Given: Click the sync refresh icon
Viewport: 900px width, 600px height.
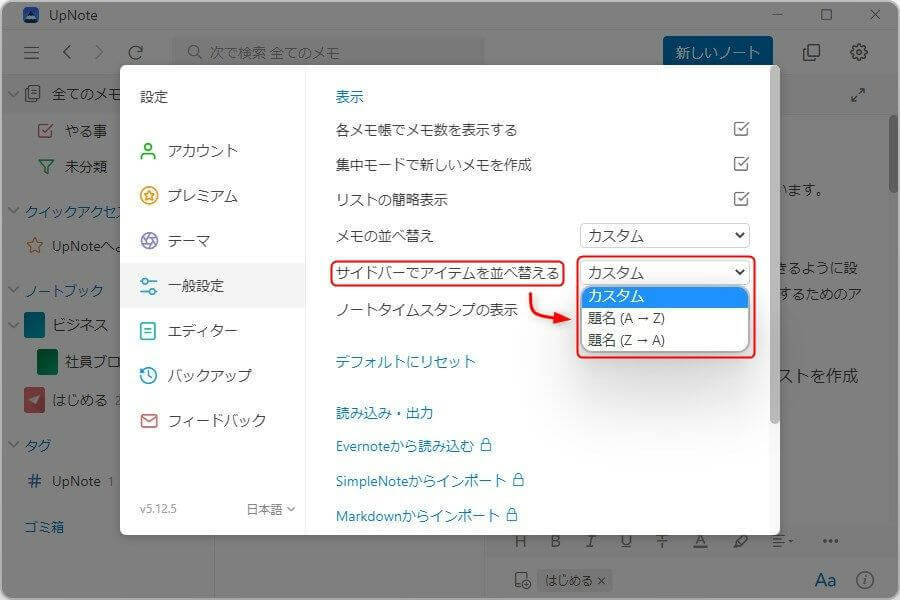Looking at the screenshot, I should [135, 53].
